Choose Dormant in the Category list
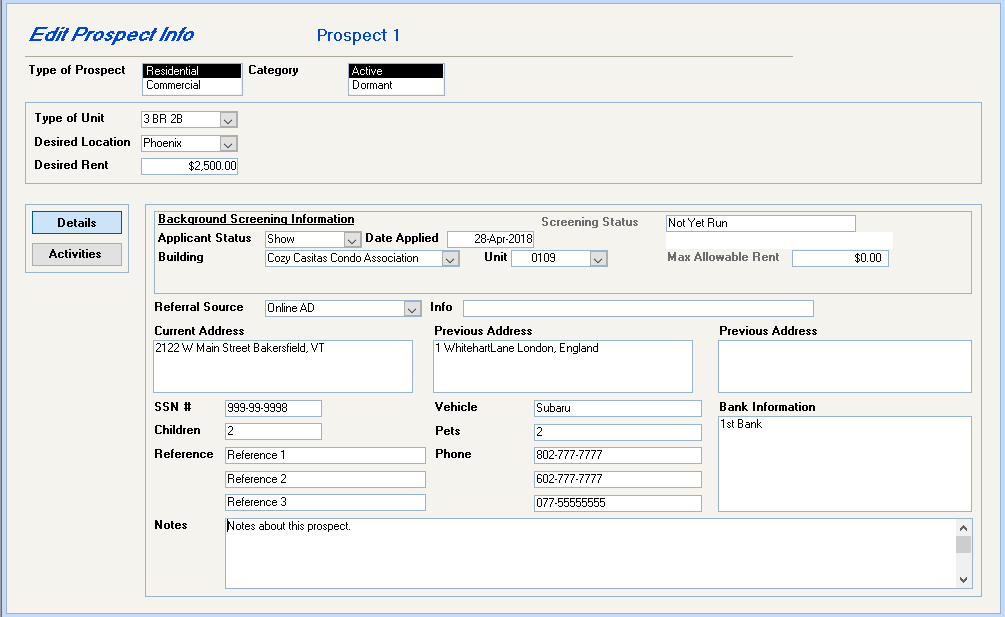Image resolution: width=1005 pixels, height=617 pixels. (396, 85)
